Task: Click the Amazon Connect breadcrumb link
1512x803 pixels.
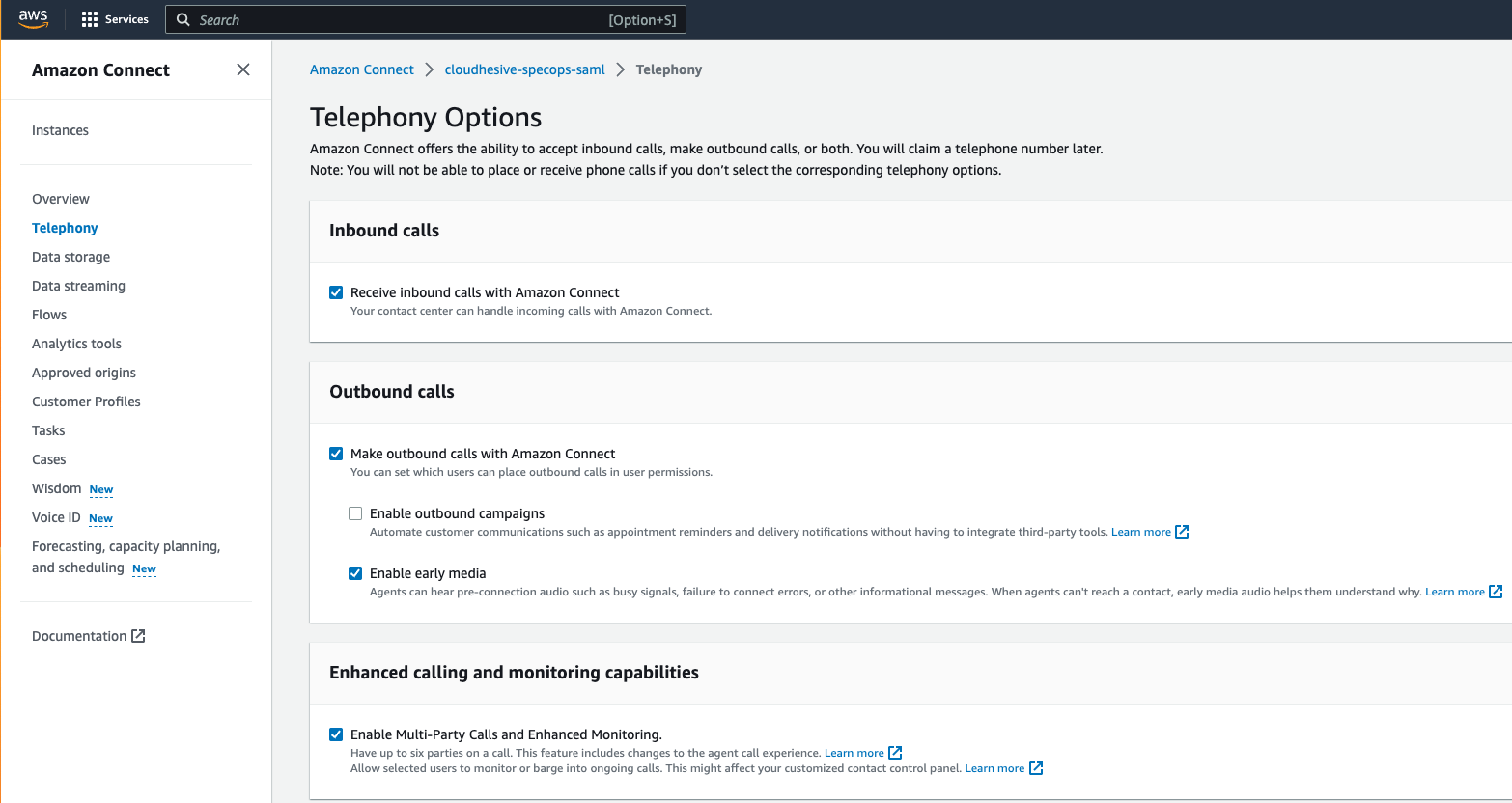Action: pos(362,69)
